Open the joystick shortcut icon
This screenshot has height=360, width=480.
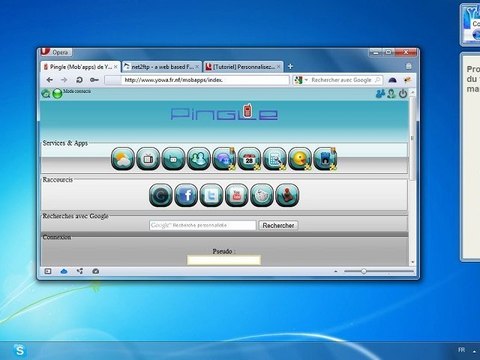(287, 195)
